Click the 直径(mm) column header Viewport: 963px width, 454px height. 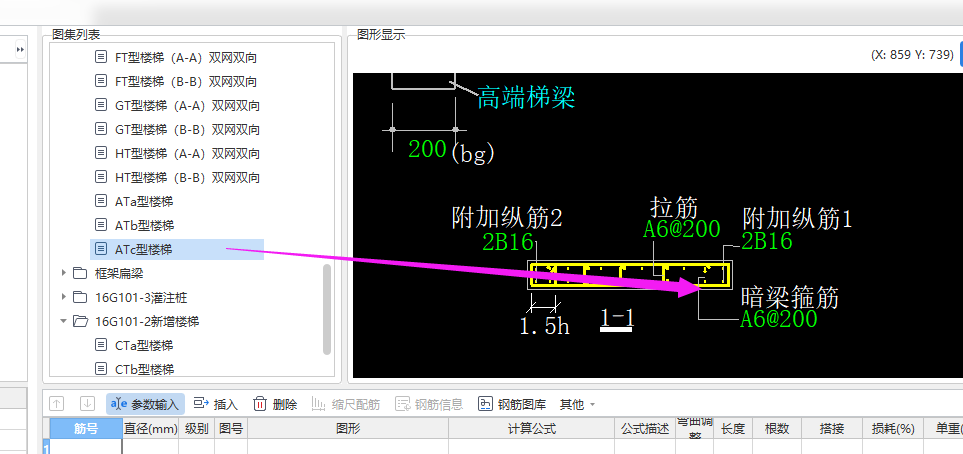pyautogui.click(x=150, y=428)
